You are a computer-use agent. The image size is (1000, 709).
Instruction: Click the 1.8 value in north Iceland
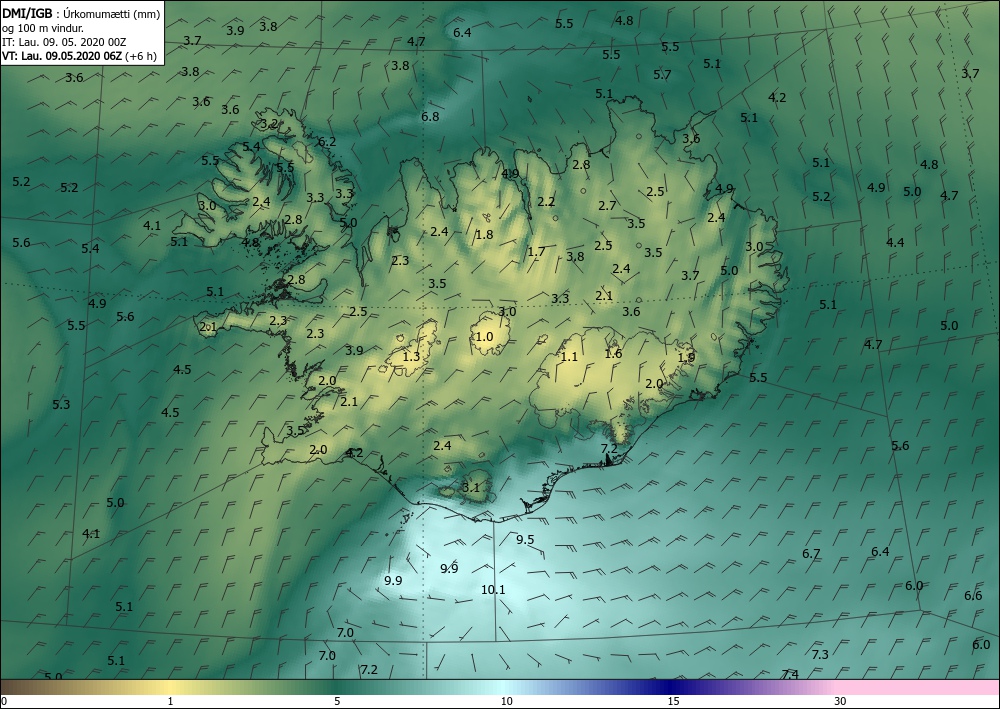point(485,235)
